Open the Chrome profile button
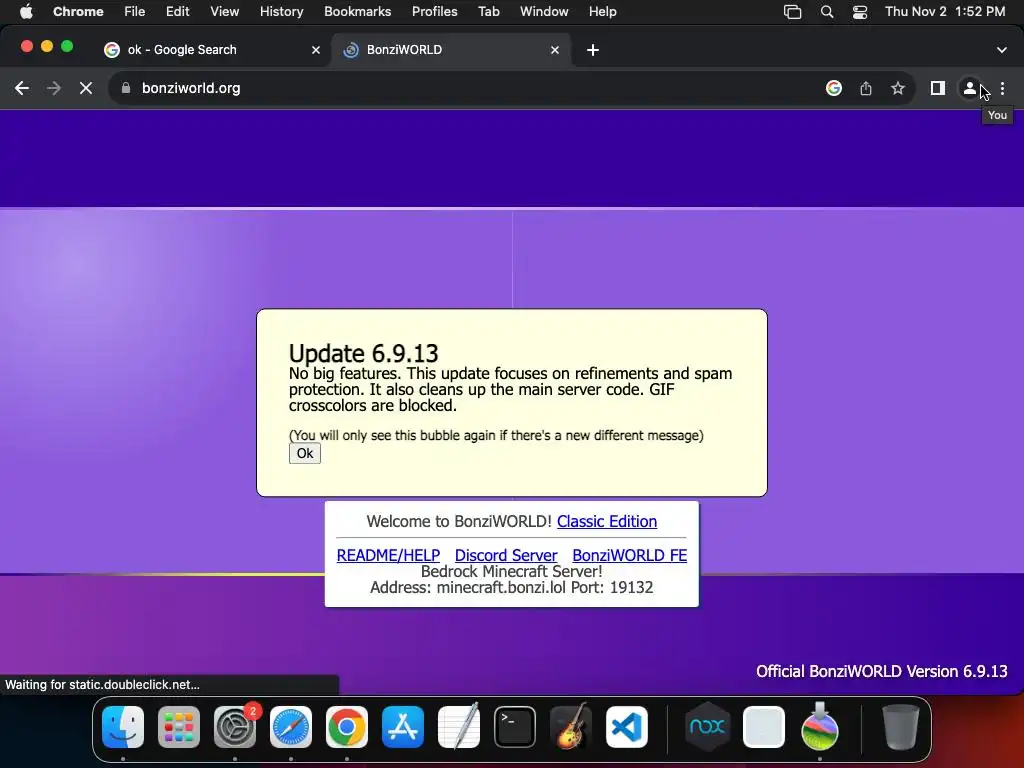 970,88
